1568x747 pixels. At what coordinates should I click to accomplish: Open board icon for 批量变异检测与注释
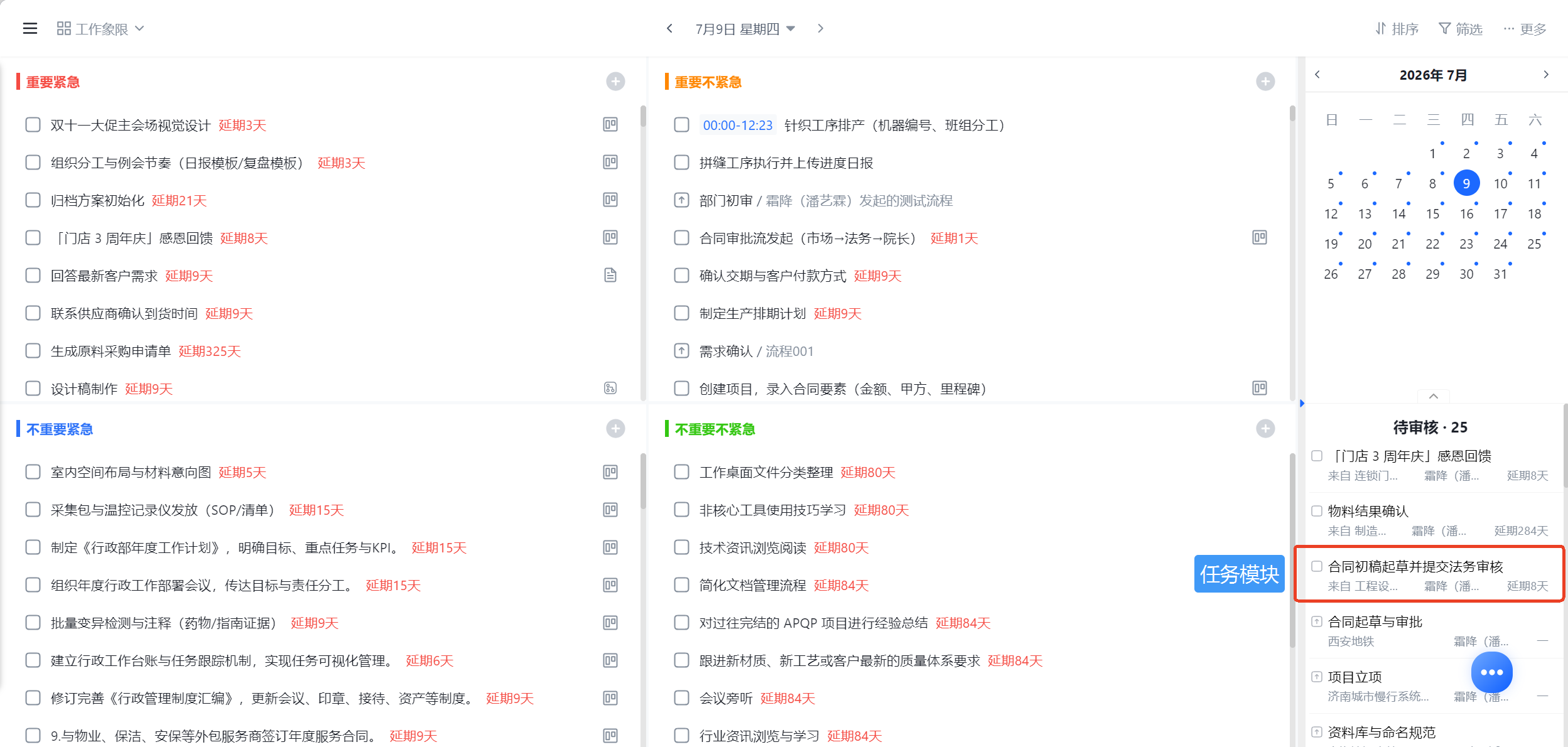(610, 622)
